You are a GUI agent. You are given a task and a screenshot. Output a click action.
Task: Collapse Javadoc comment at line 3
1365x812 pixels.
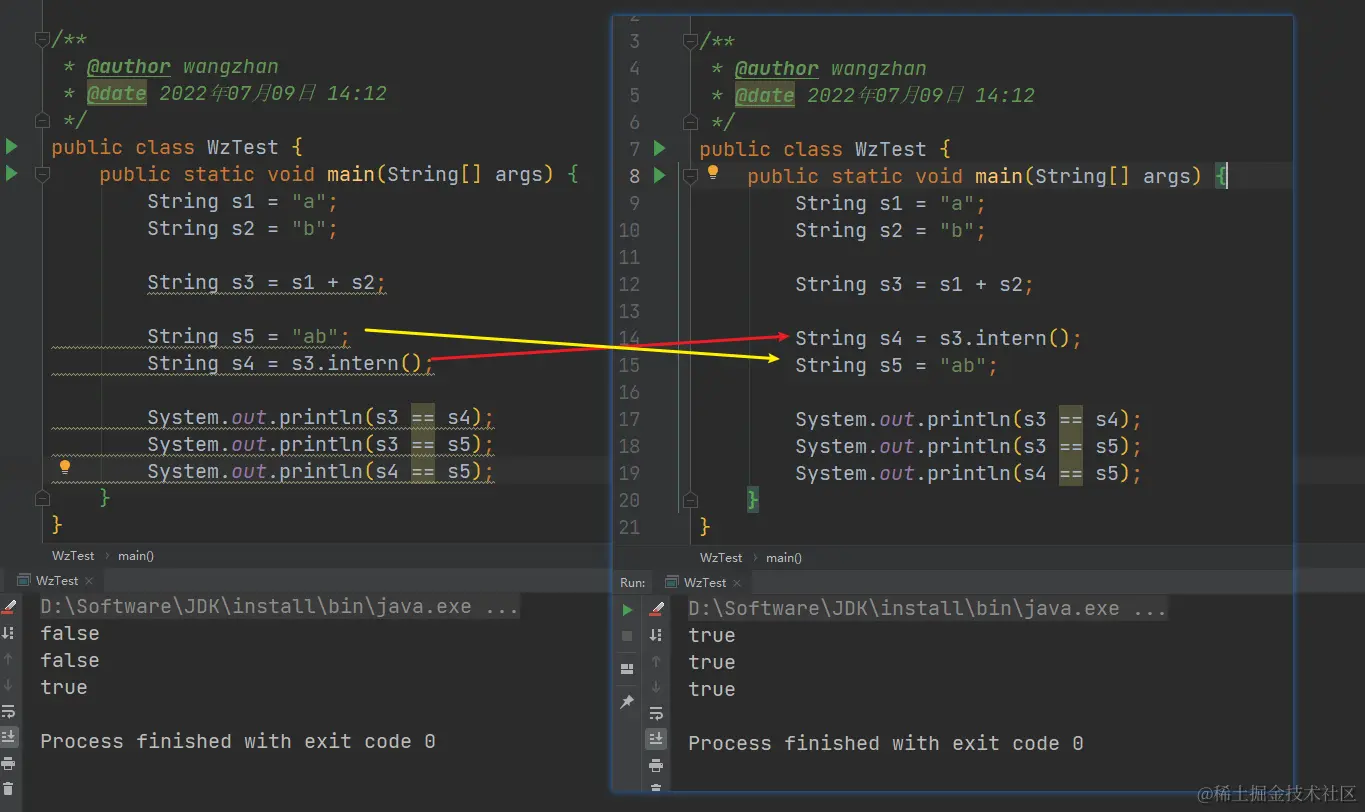pyautogui.click(x=690, y=42)
